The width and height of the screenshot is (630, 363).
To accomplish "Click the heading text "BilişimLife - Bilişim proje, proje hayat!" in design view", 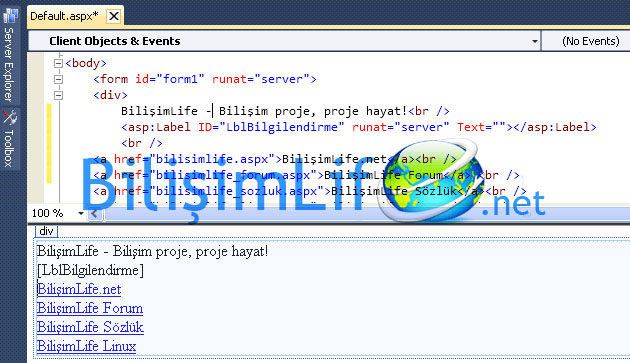I will [x=152, y=252].
